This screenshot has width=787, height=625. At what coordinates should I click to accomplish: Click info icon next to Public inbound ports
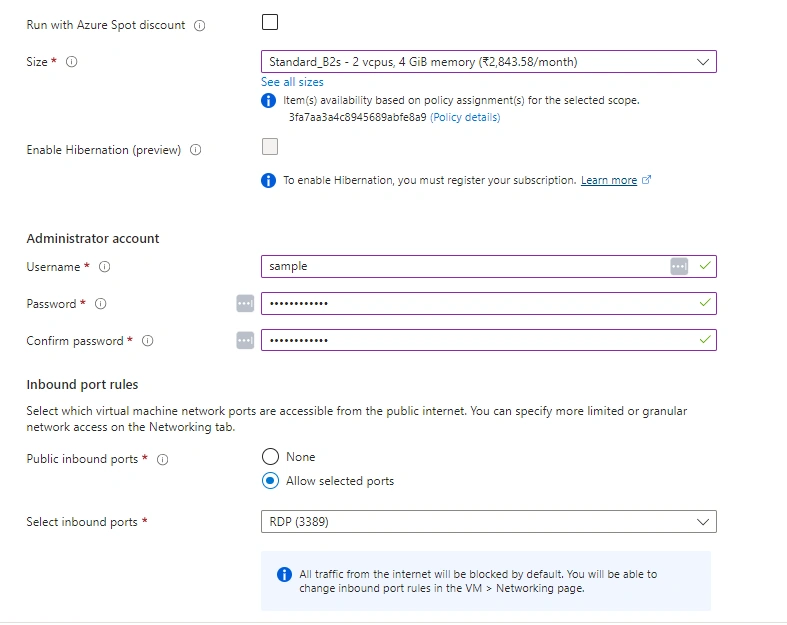(163, 459)
